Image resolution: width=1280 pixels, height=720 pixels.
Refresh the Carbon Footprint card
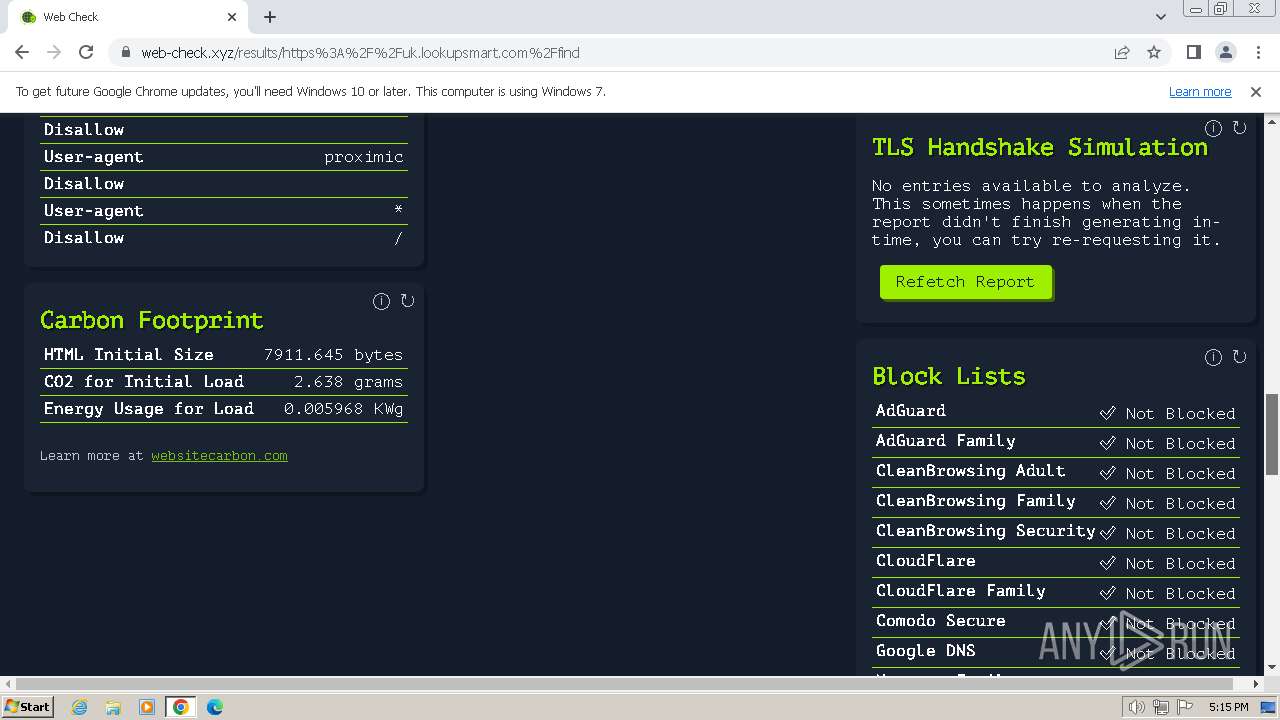[407, 301]
